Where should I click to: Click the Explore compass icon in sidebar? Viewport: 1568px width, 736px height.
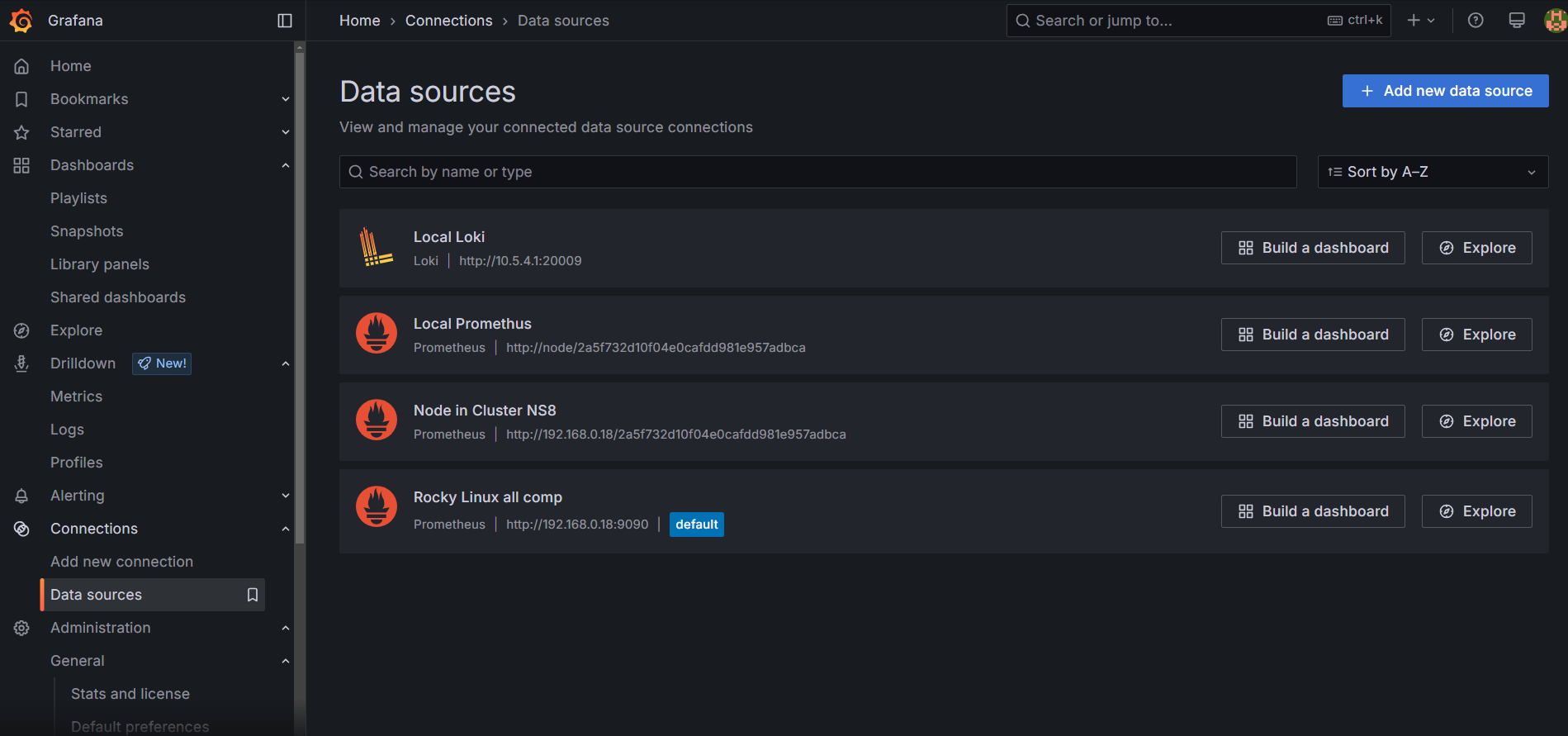coord(21,330)
